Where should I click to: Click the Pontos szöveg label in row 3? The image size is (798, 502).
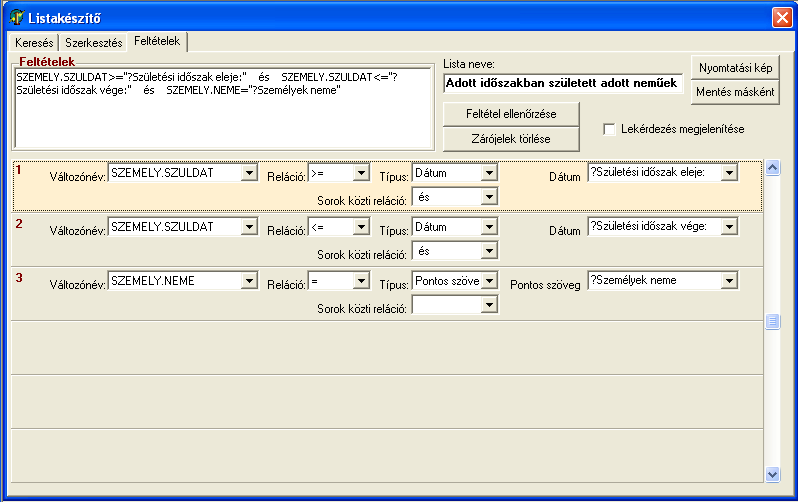[x=545, y=285]
